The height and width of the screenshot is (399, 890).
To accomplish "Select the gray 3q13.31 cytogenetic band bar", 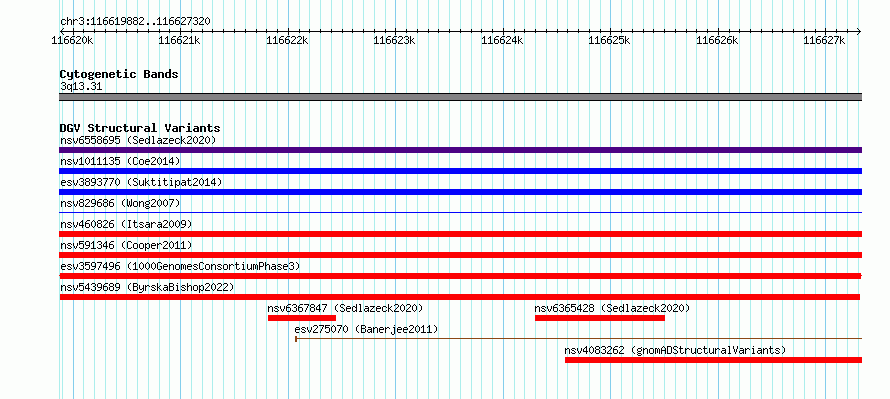I will pos(460,97).
